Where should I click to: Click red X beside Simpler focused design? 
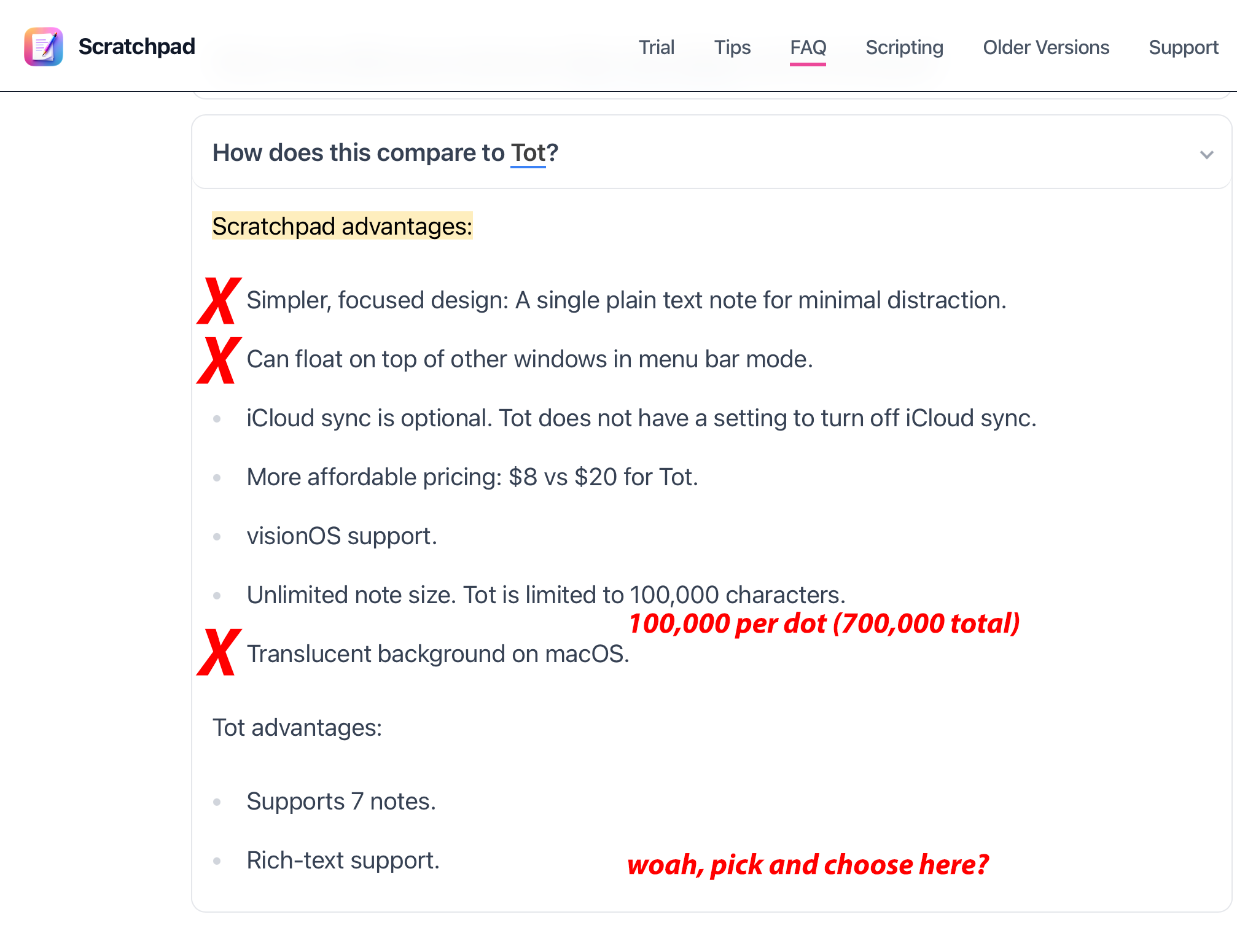(219, 300)
